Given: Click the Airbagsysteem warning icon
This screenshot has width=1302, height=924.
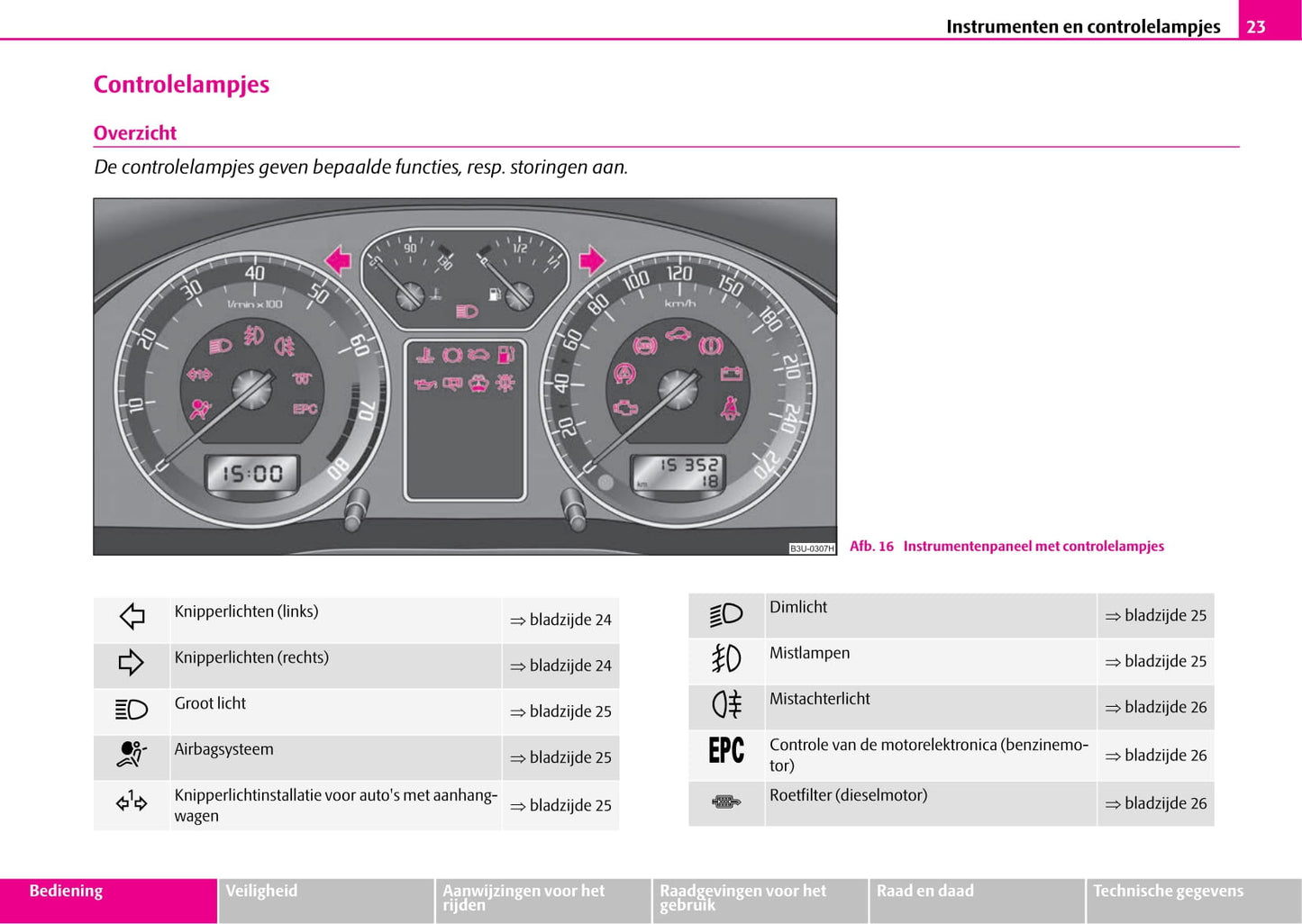Looking at the screenshot, I should point(132,754).
